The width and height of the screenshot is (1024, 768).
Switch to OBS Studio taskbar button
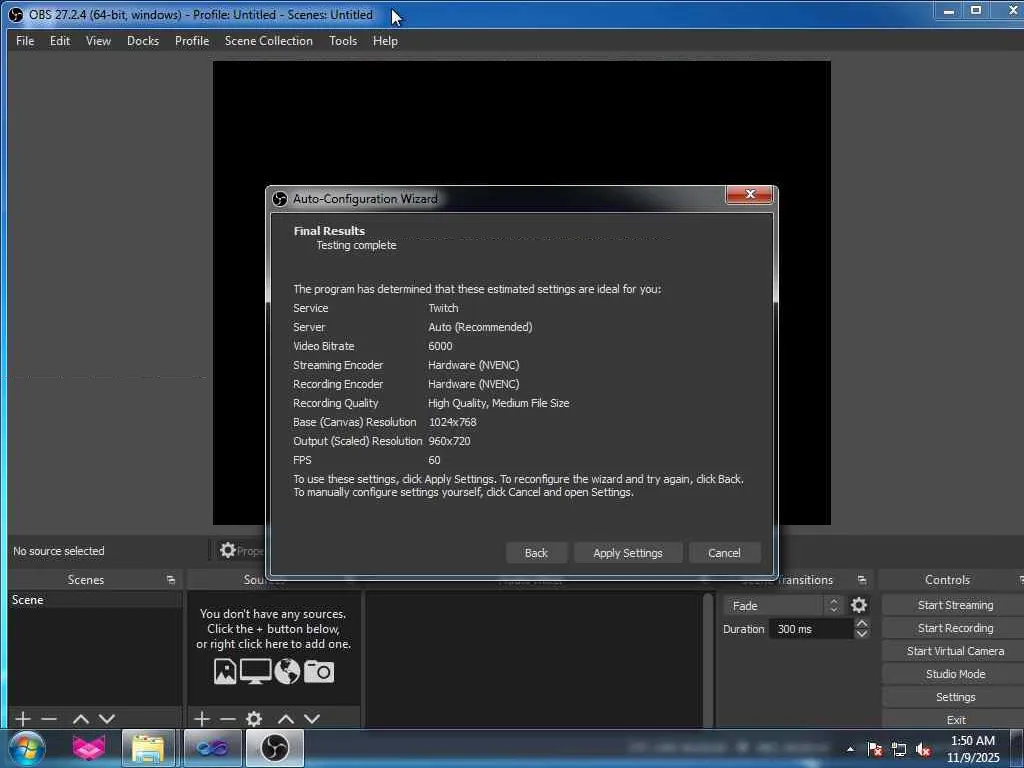(274, 748)
